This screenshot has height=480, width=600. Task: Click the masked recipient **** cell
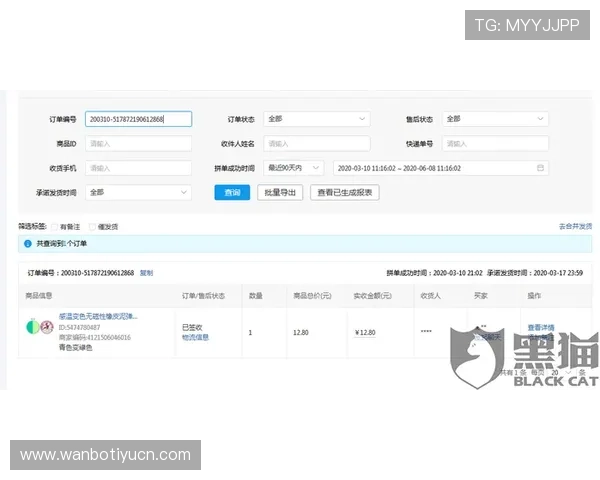(x=426, y=331)
